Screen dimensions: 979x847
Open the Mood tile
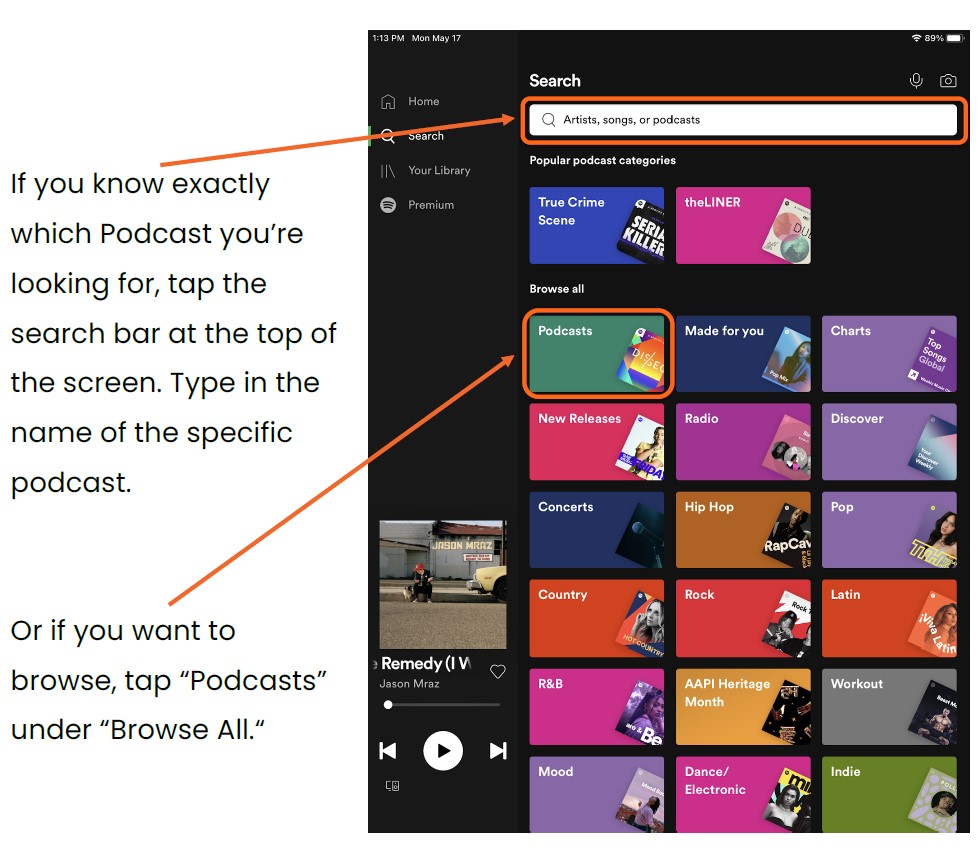coord(597,795)
